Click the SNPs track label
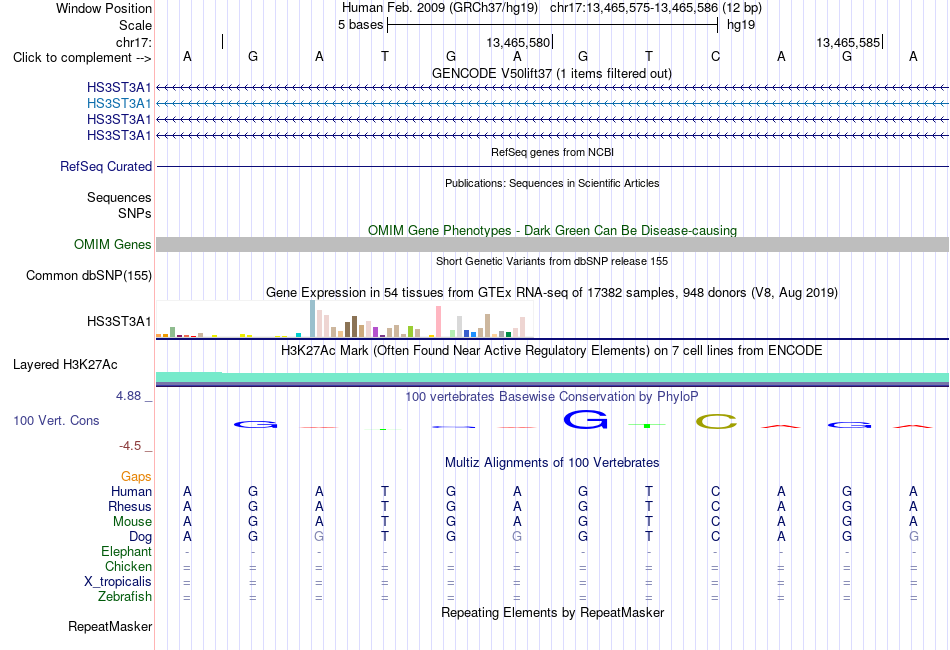 (135, 213)
